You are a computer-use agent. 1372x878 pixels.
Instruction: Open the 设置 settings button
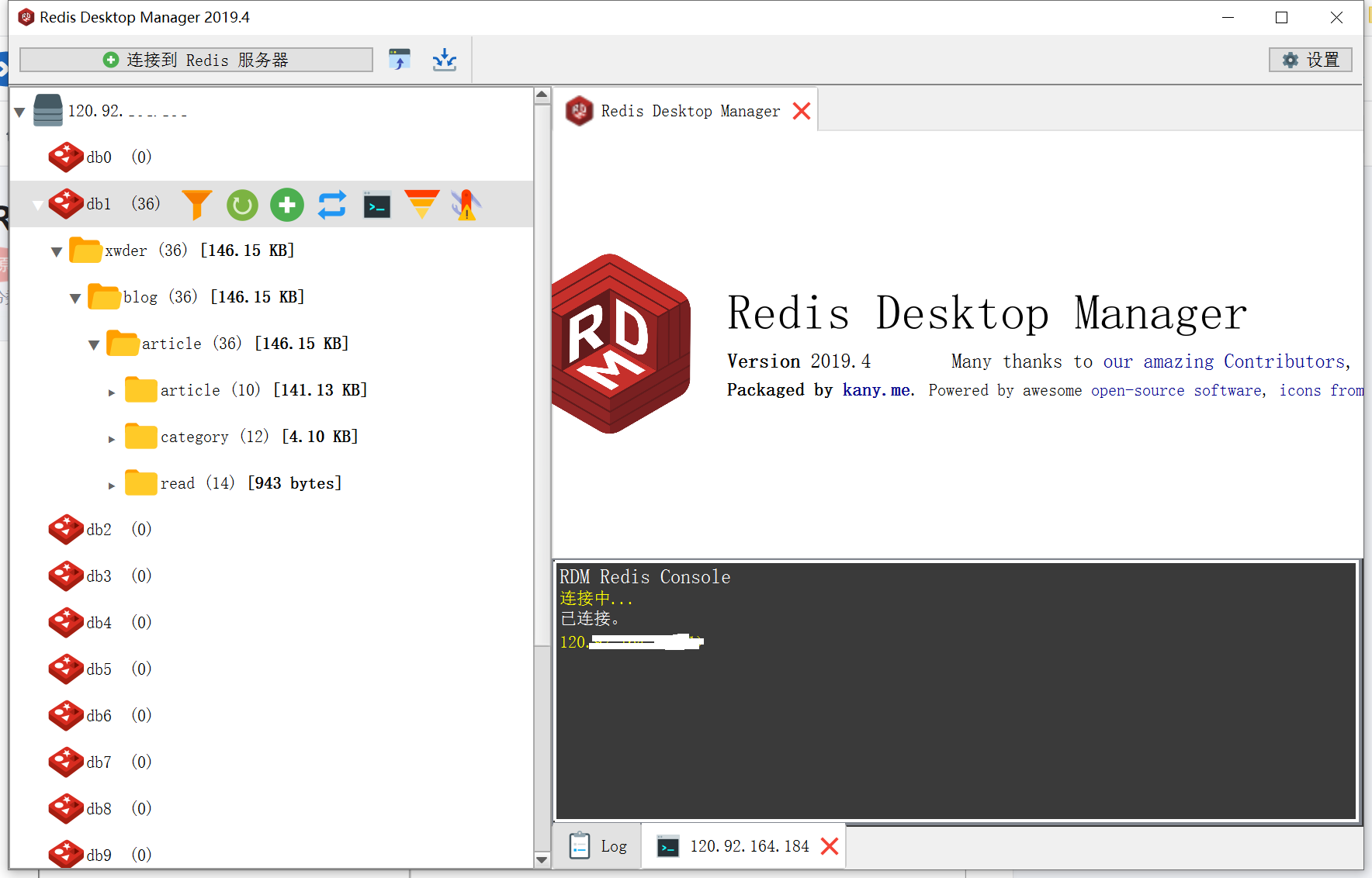tap(1310, 59)
